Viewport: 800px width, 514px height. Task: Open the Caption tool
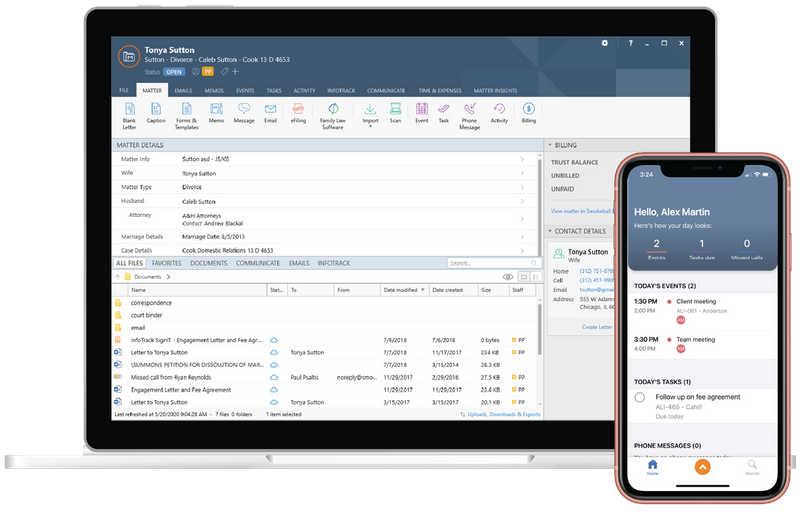click(156, 113)
